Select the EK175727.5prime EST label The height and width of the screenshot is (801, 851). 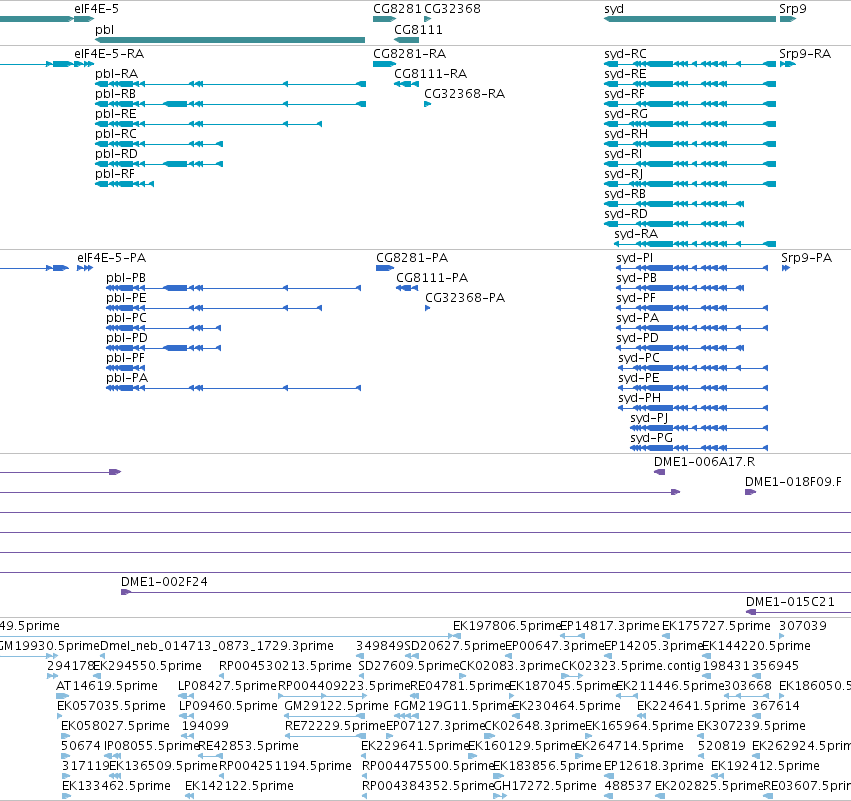(x=716, y=626)
